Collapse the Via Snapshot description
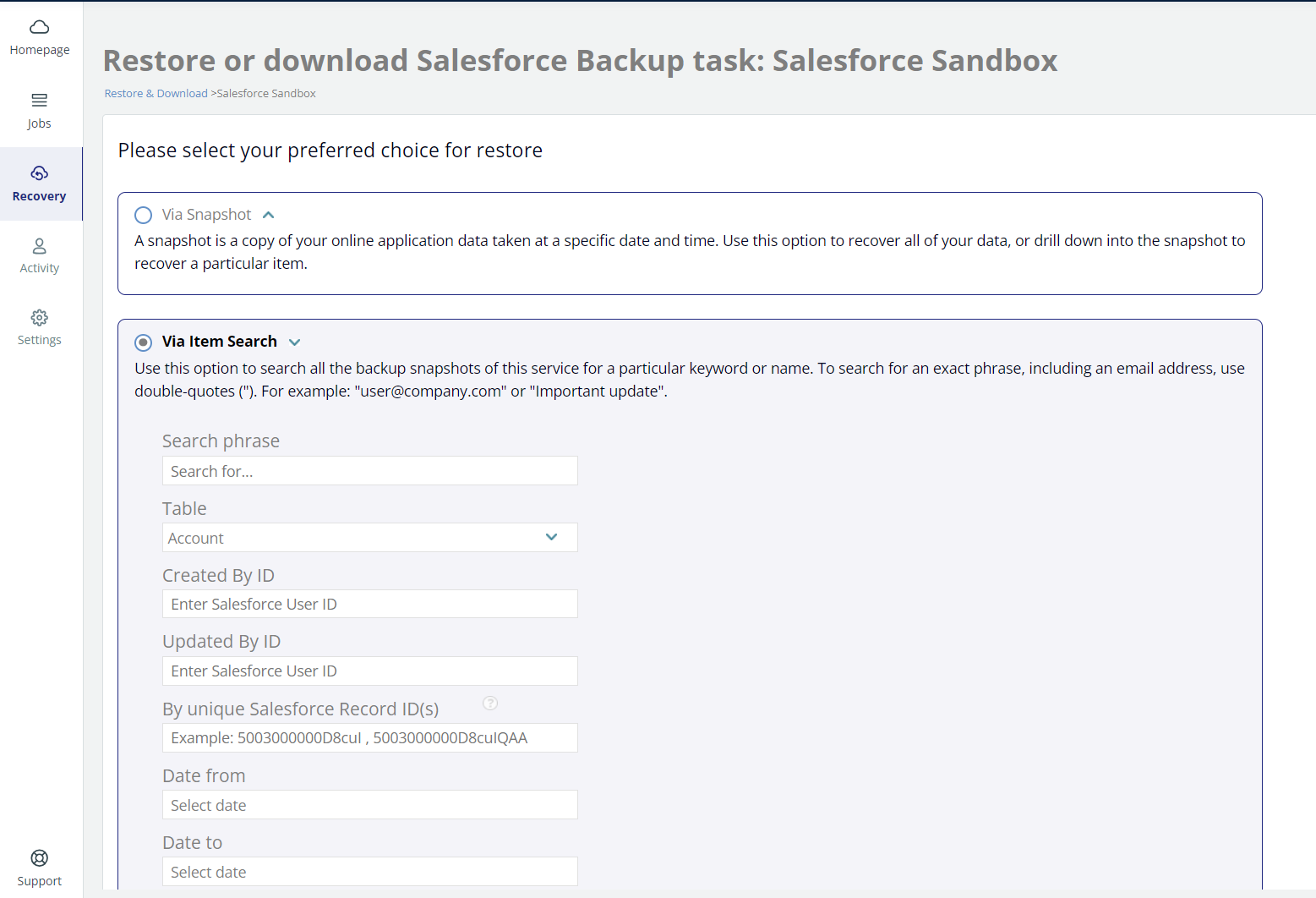Image resolution: width=1316 pixels, height=898 pixels. pos(268,215)
